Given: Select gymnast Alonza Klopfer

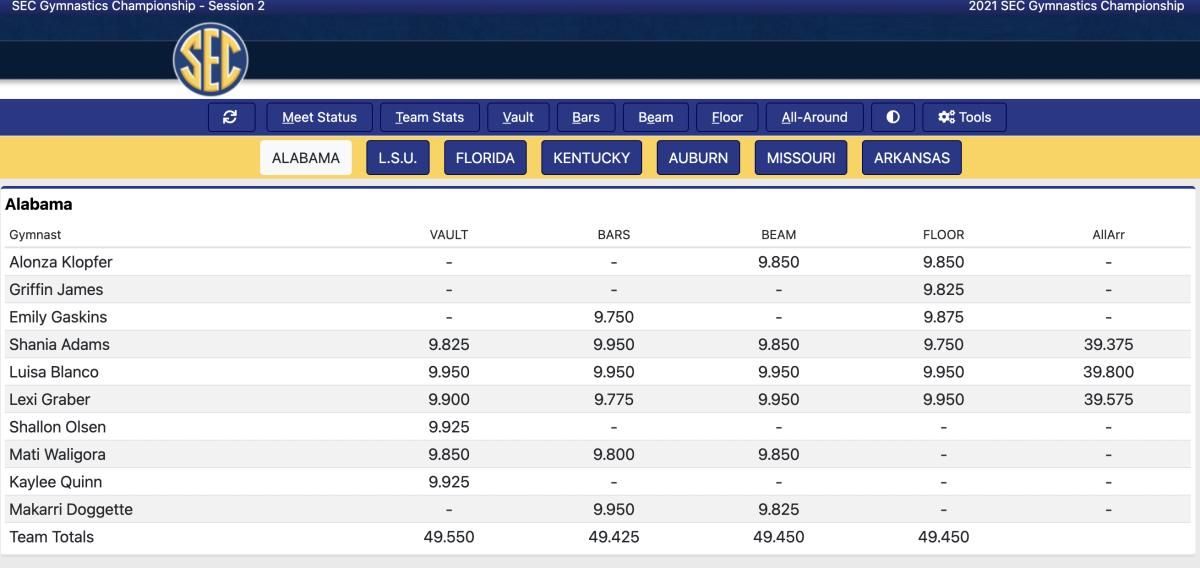Looking at the screenshot, I should pos(61,262).
